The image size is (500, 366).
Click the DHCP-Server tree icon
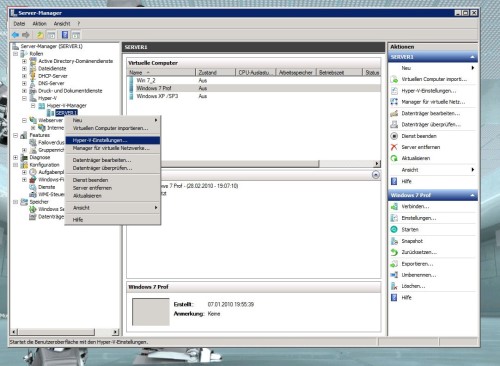coord(33,76)
